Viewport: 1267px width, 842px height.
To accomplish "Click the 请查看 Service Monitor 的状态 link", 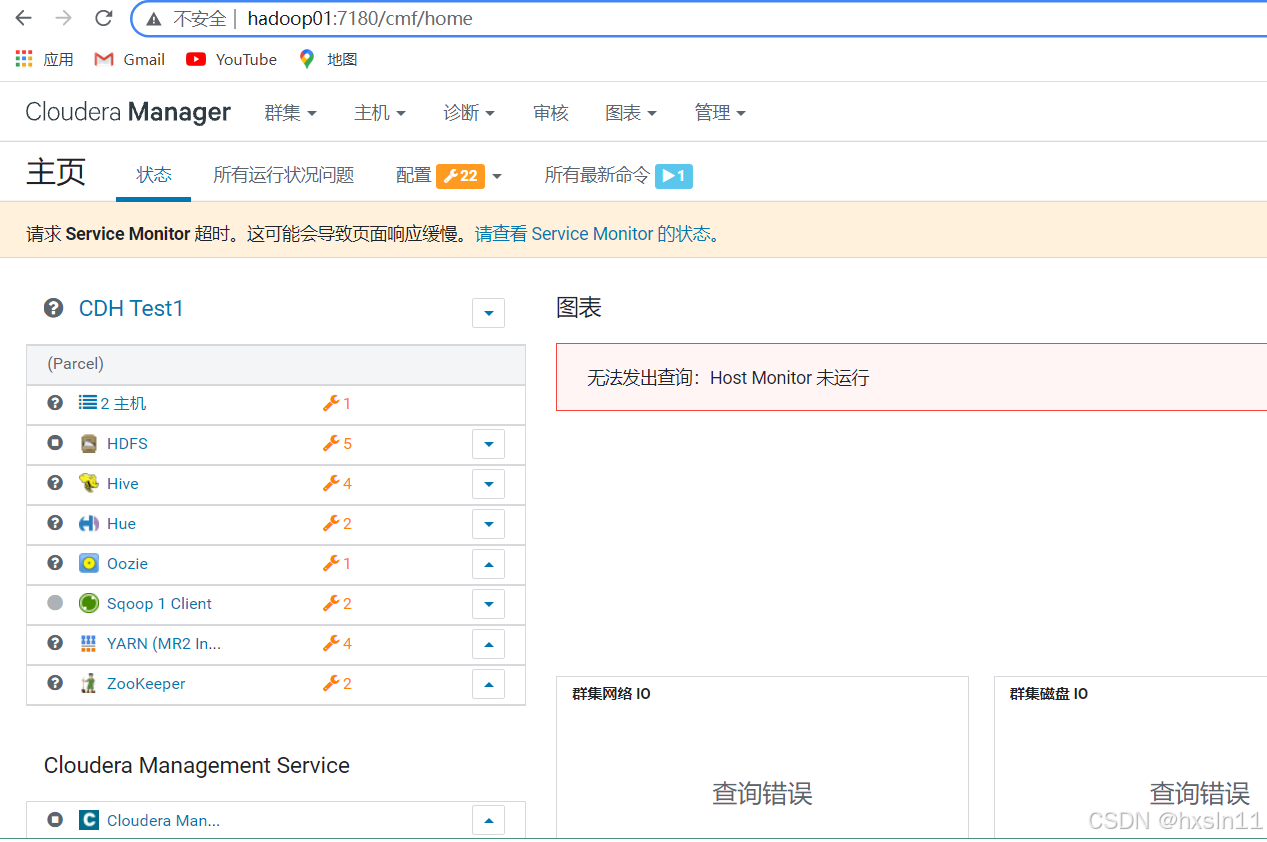I will click(x=597, y=234).
